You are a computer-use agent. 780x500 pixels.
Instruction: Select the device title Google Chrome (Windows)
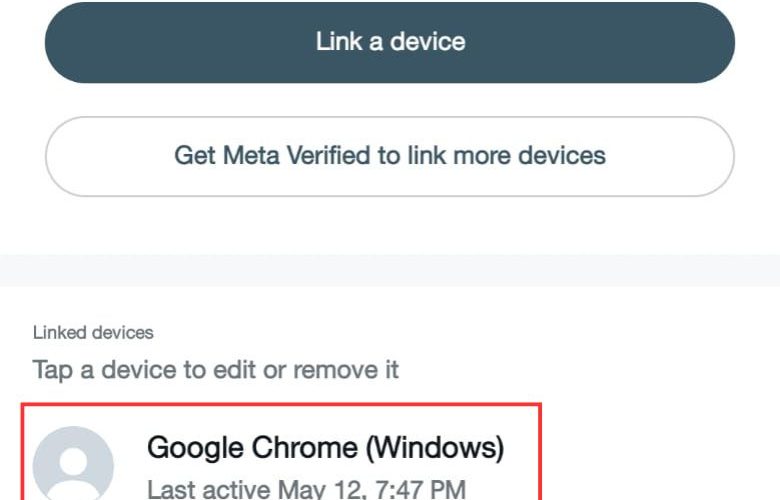click(x=325, y=448)
